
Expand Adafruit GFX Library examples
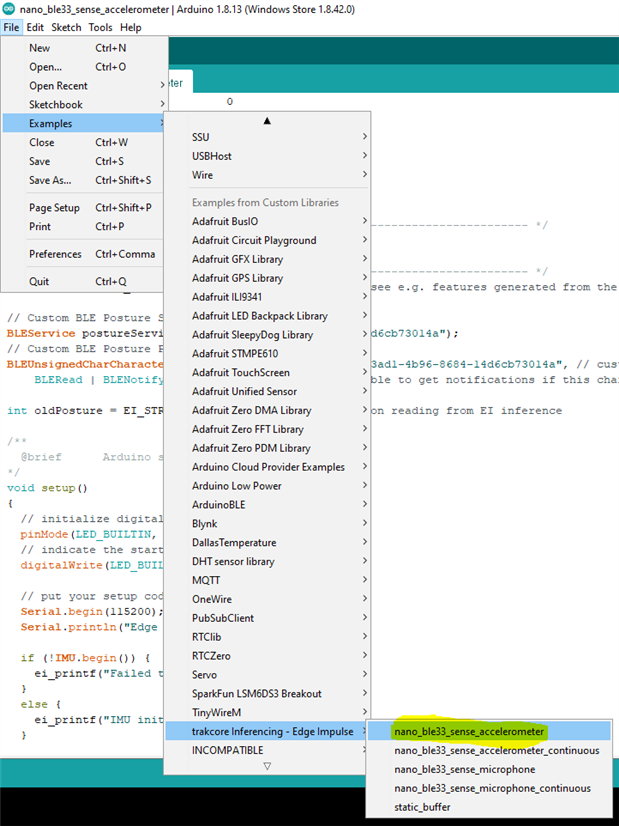(x=267, y=260)
